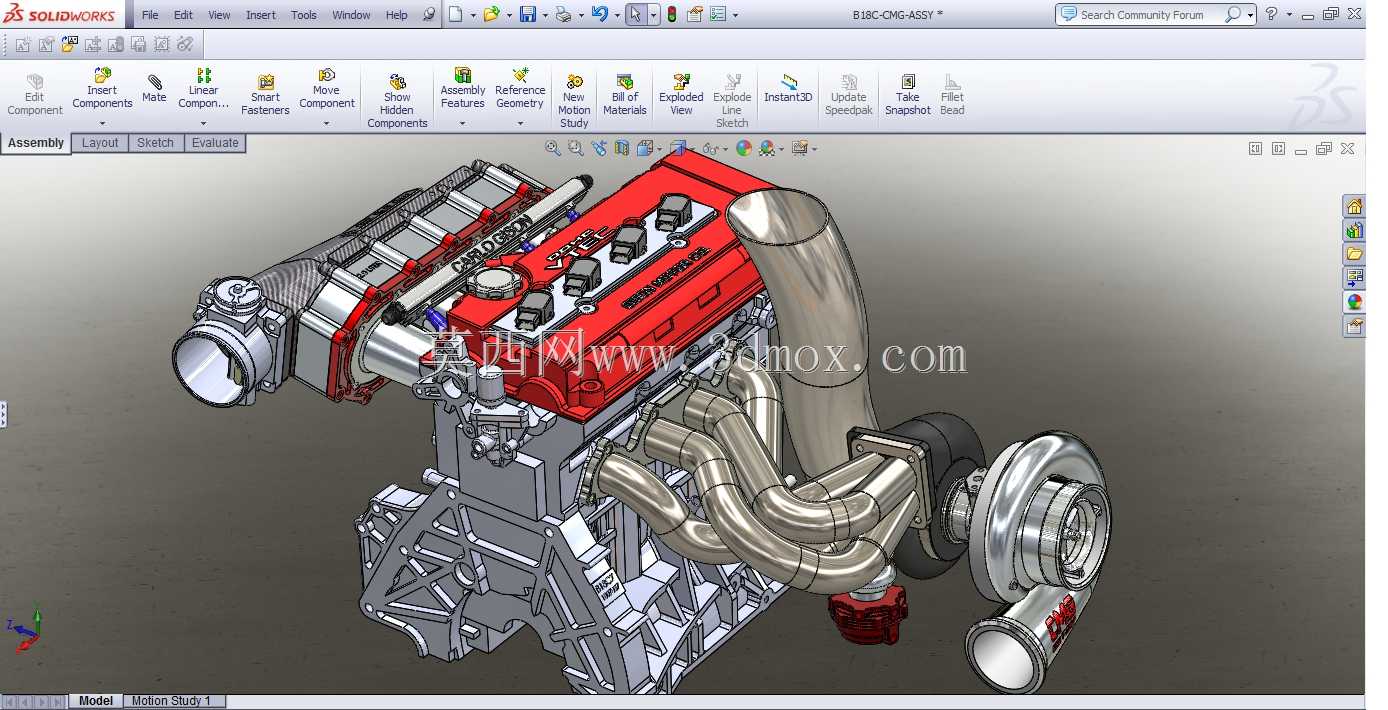Click the Display Style icon
Image resolution: width=1388 pixels, height=710 pixels.
point(677,148)
